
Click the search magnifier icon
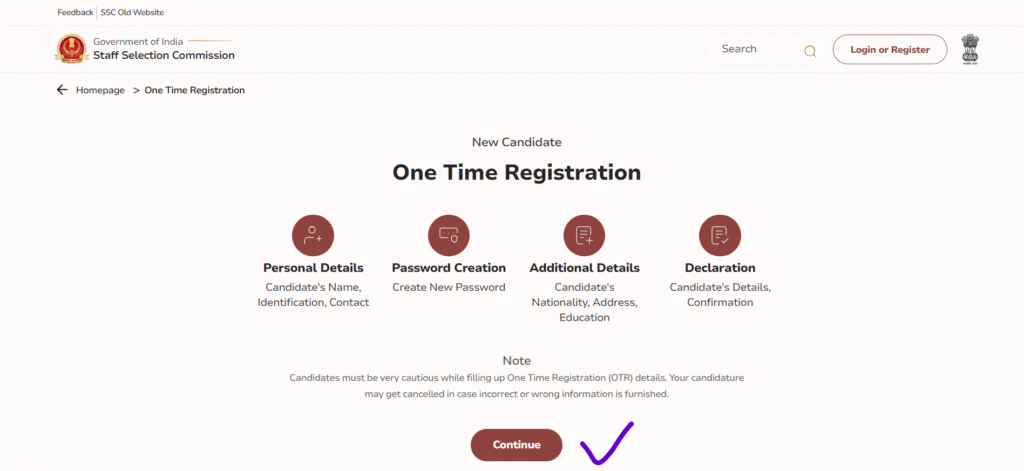810,51
